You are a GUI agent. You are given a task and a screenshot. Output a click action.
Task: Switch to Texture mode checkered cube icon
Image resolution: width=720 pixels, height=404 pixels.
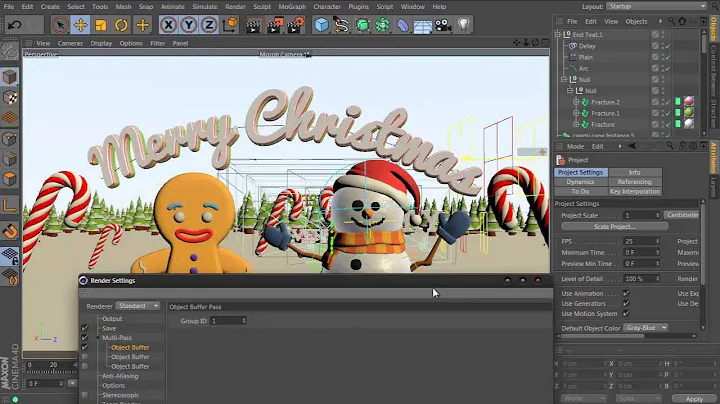click(10, 97)
